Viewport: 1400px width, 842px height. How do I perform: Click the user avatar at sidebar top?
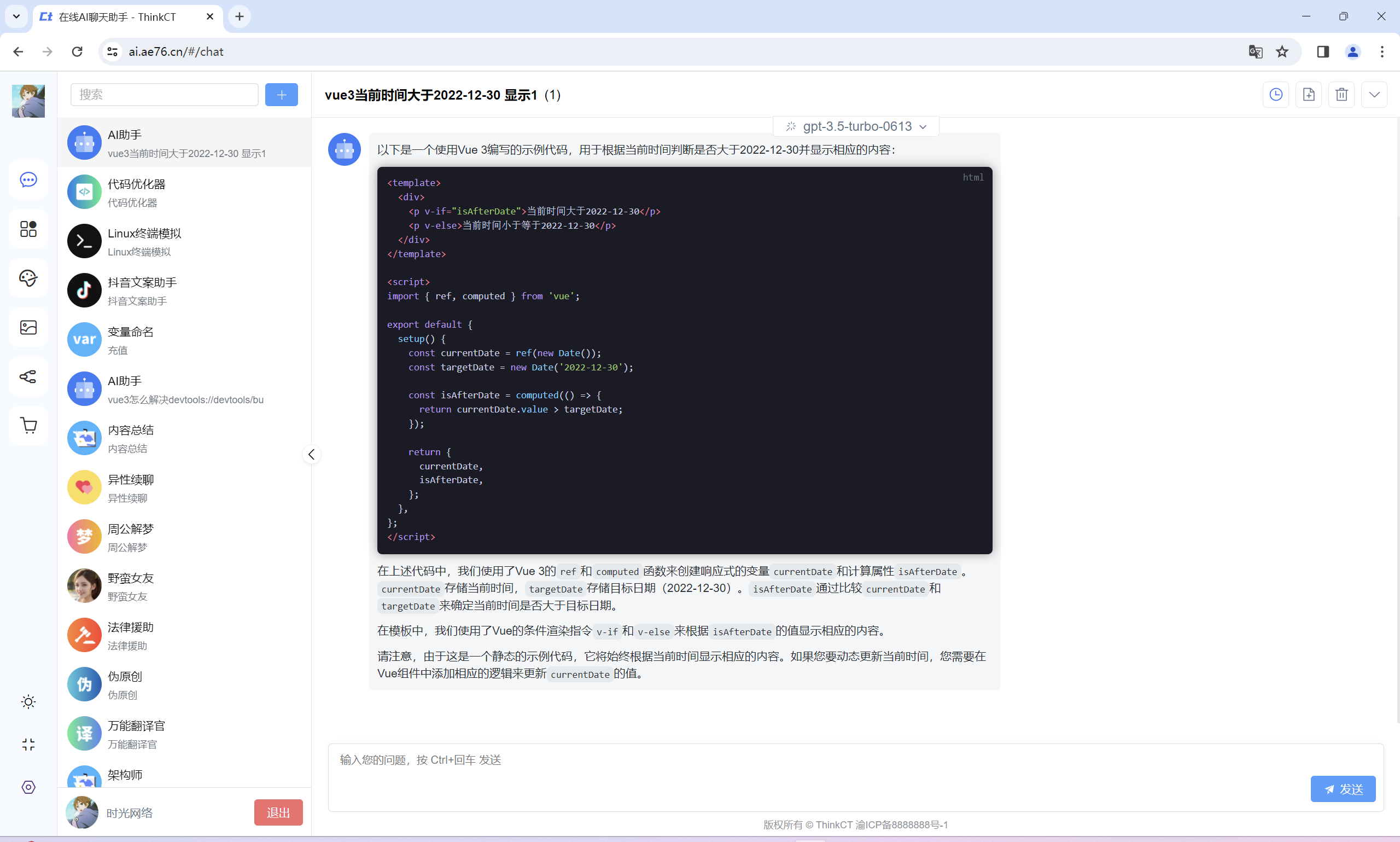(x=28, y=101)
